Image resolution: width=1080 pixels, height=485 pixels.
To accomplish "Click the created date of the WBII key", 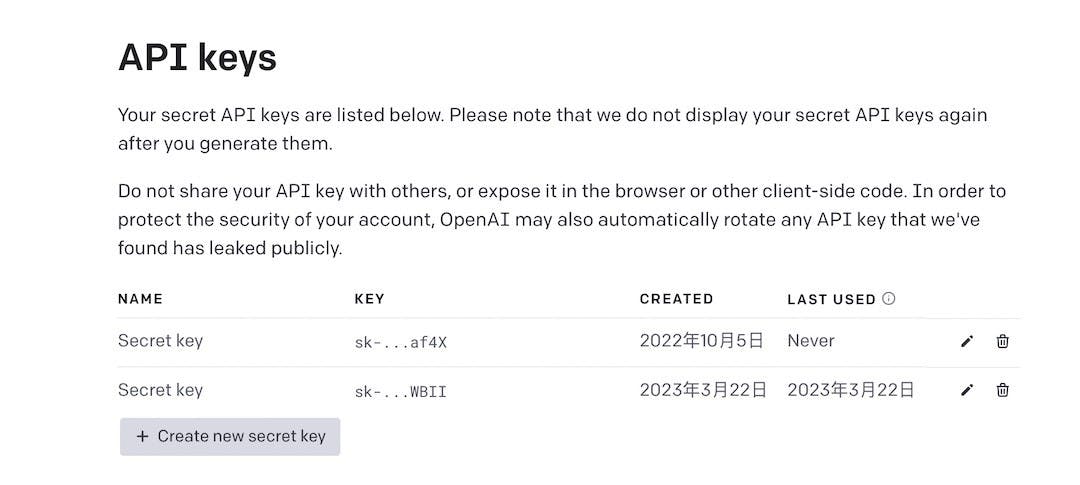I will point(703,389).
